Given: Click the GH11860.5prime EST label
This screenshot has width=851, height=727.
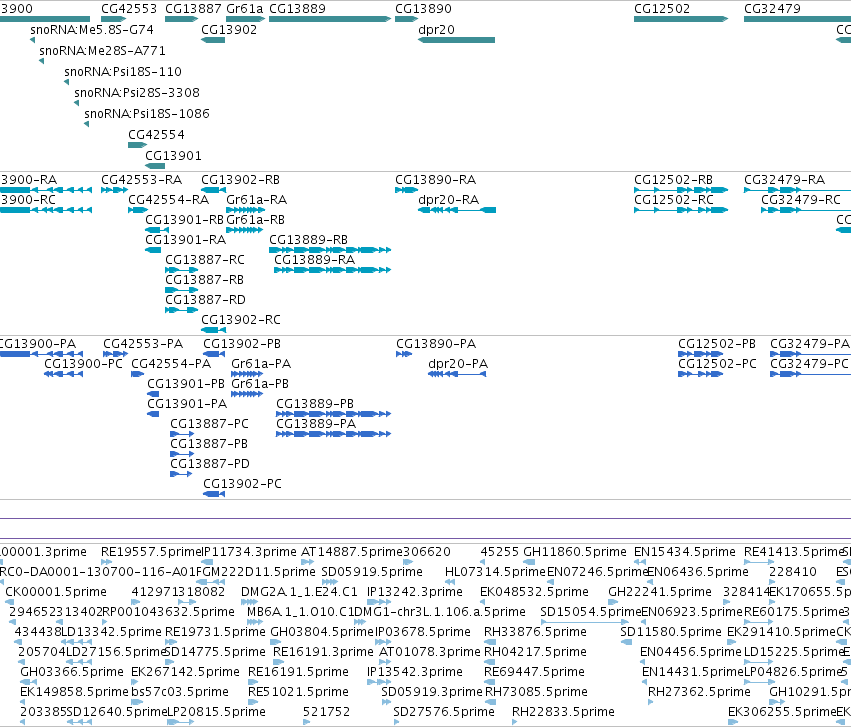Looking at the screenshot, I should point(575,552).
